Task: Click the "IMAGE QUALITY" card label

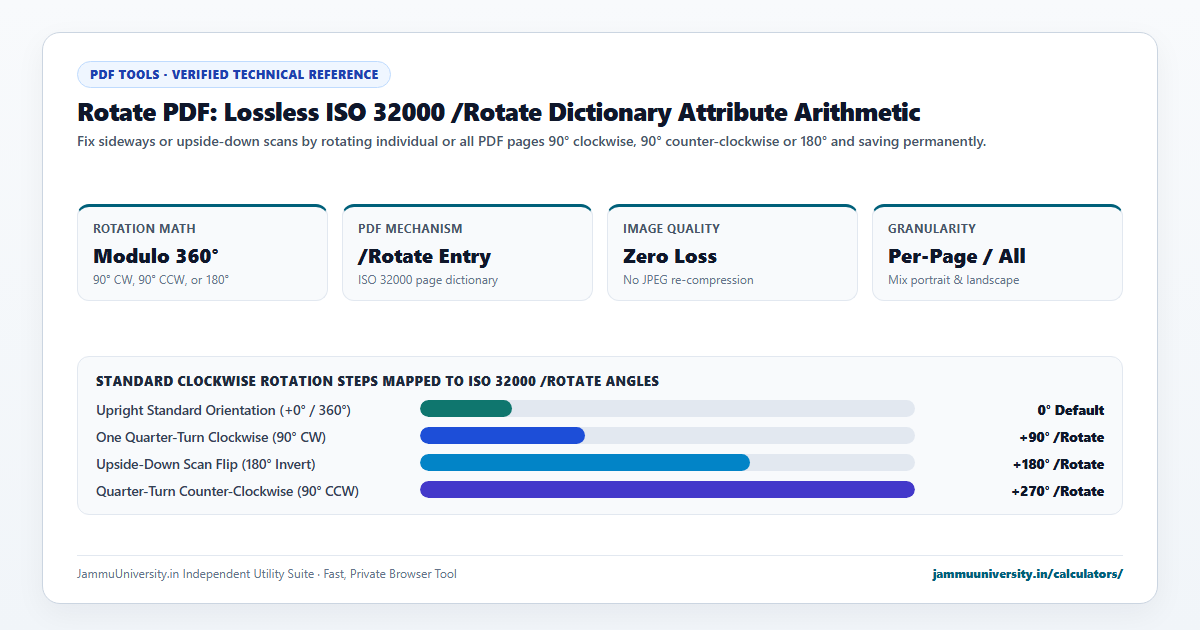Action: click(x=671, y=229)
